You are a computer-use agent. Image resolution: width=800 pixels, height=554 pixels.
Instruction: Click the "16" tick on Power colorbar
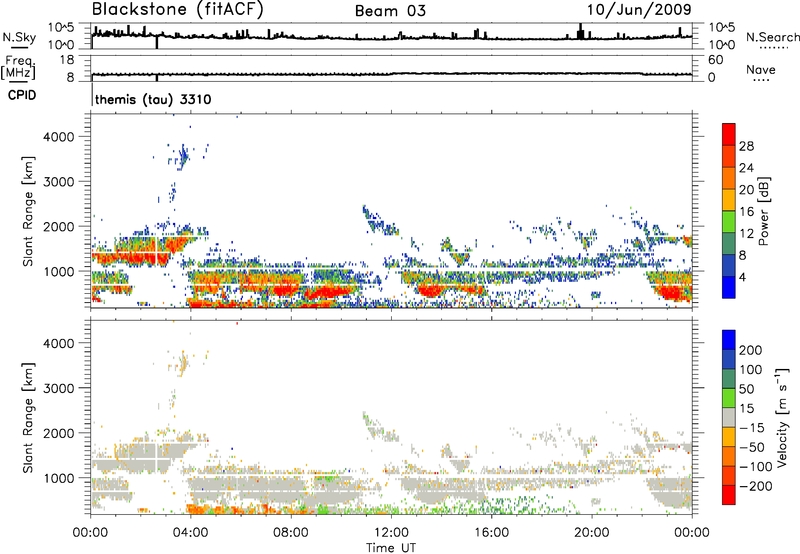click(746, 212)
